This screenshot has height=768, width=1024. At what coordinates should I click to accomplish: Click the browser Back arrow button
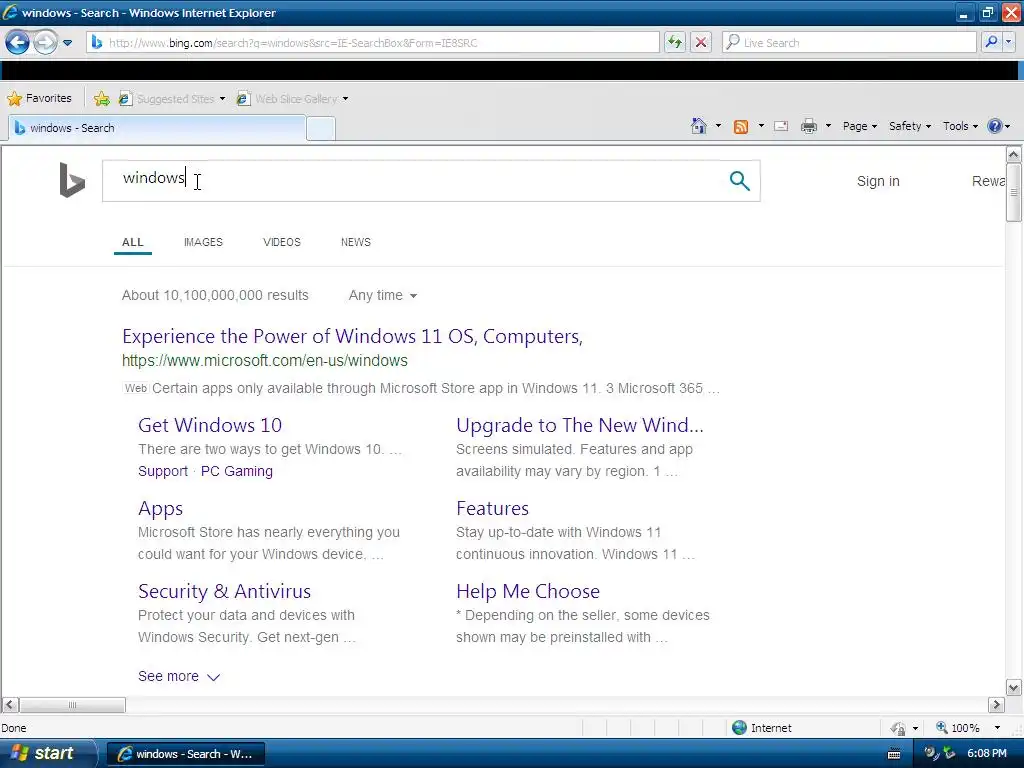(18, 43)
